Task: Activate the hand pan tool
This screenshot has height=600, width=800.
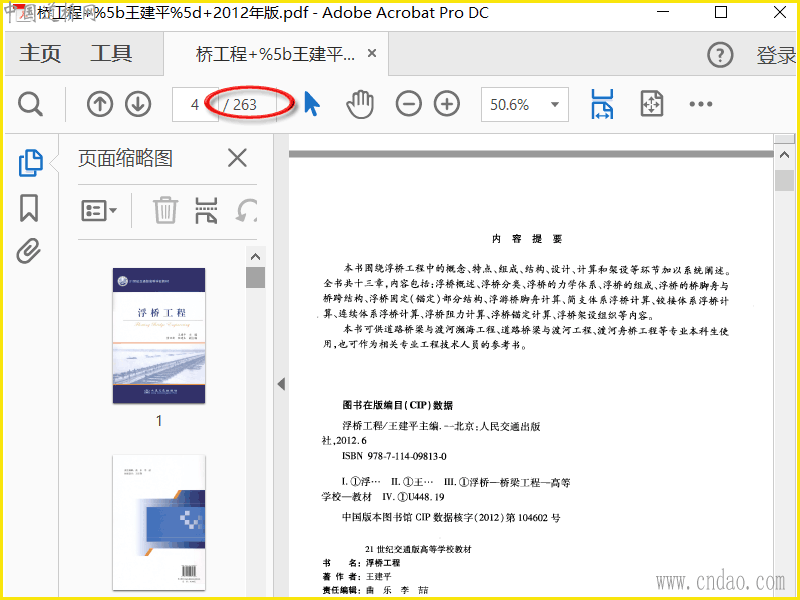Action: click(360, 104)
